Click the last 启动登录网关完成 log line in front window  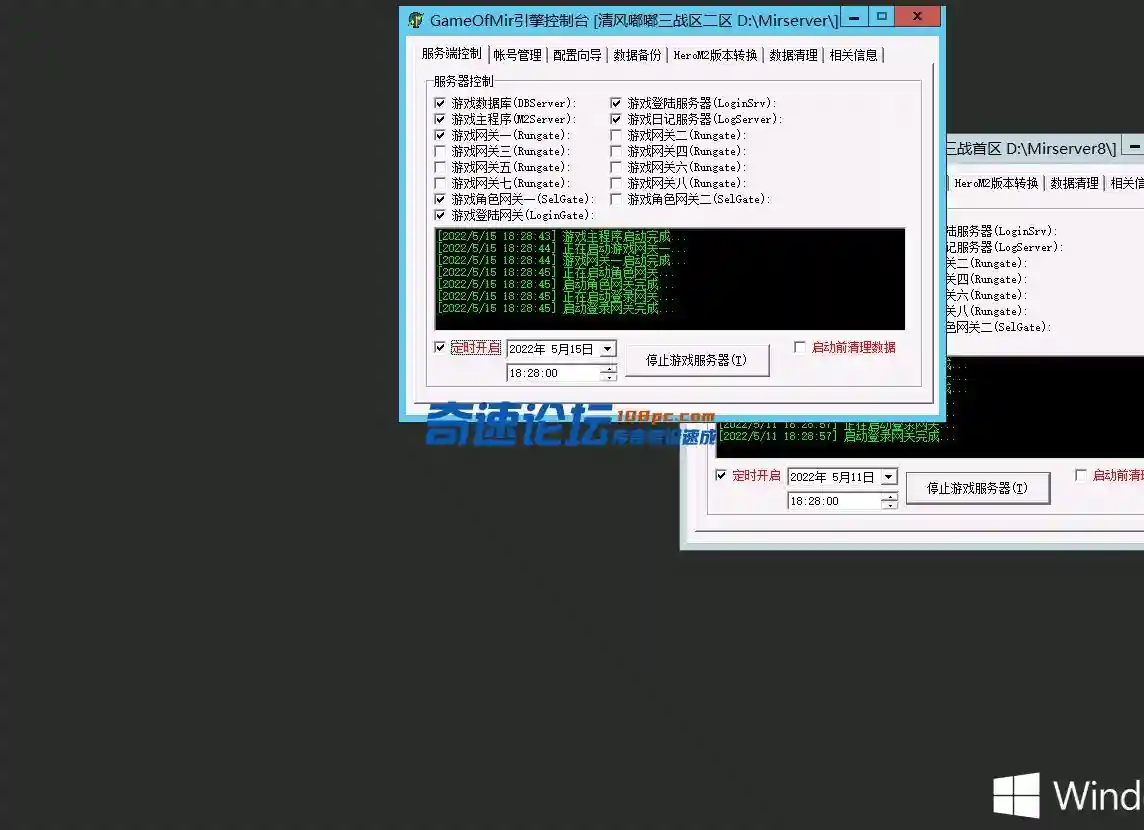pos(555,309)
